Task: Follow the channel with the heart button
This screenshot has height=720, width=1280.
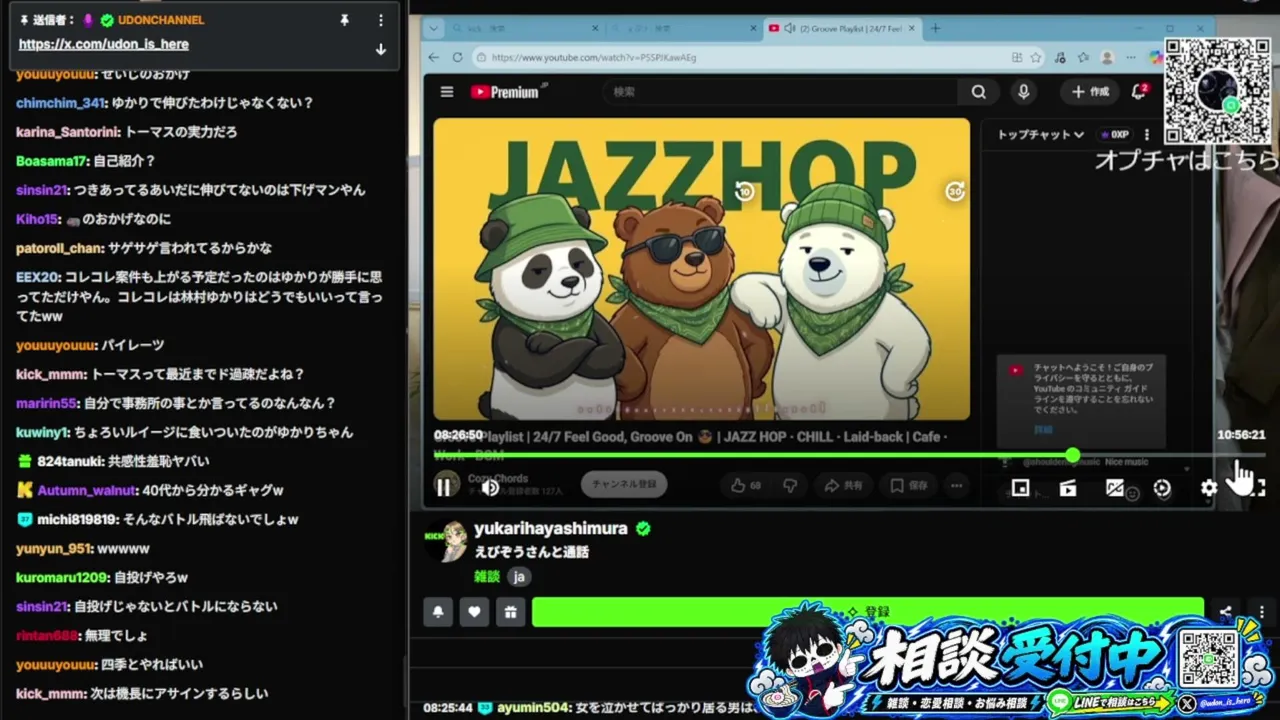Action: tap(474, 612)
